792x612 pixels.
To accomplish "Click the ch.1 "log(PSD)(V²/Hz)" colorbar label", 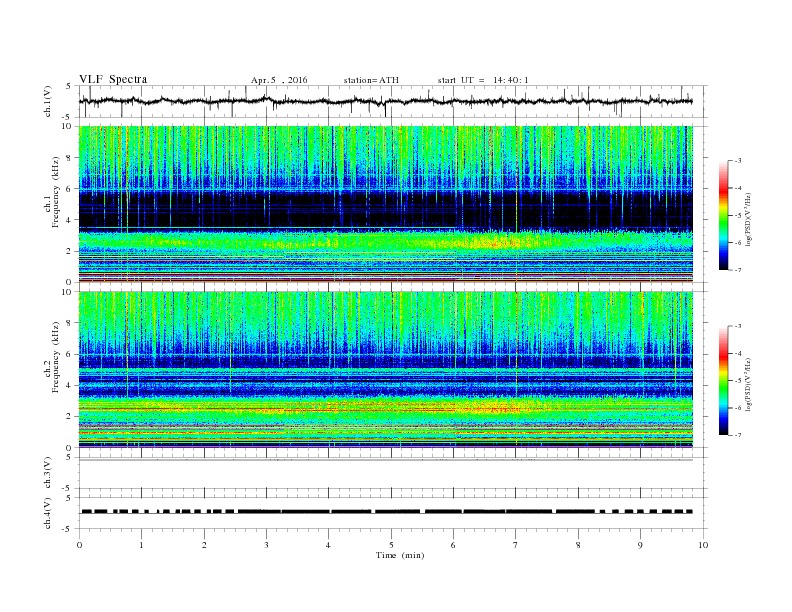I will click(749, 219).
